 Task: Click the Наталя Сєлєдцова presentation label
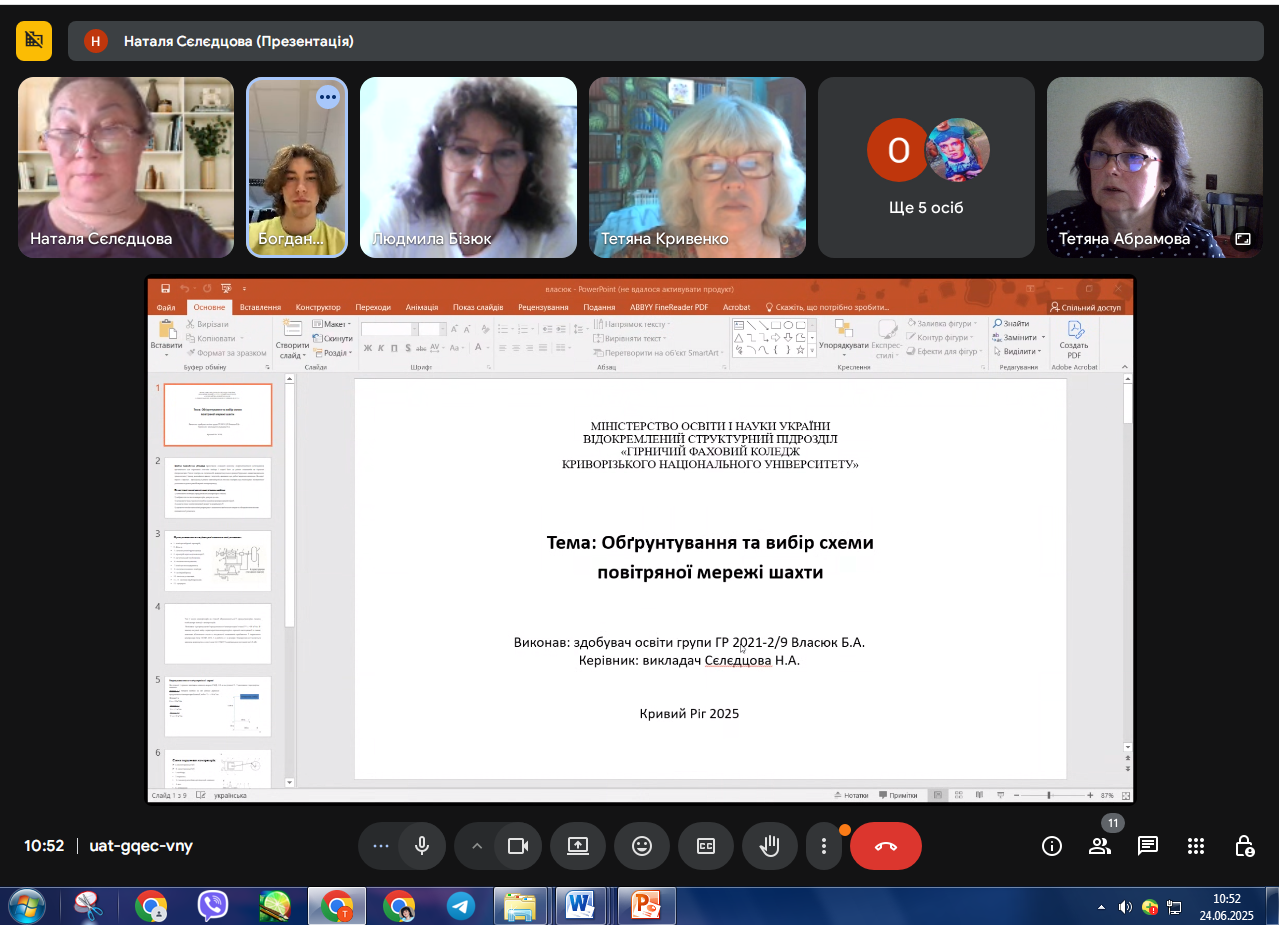point(238,41)
